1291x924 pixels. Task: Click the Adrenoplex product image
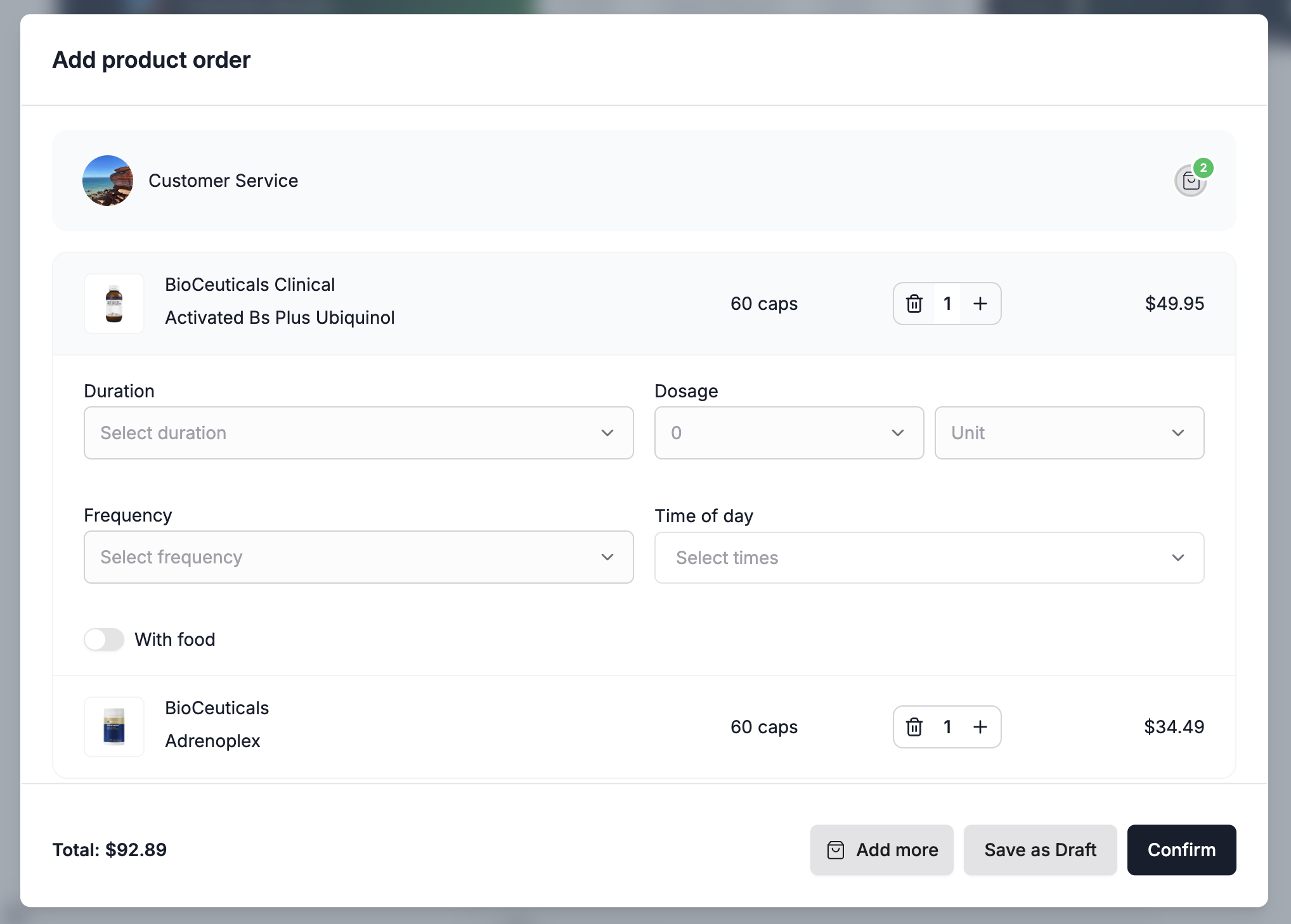[x=114, y=727]
